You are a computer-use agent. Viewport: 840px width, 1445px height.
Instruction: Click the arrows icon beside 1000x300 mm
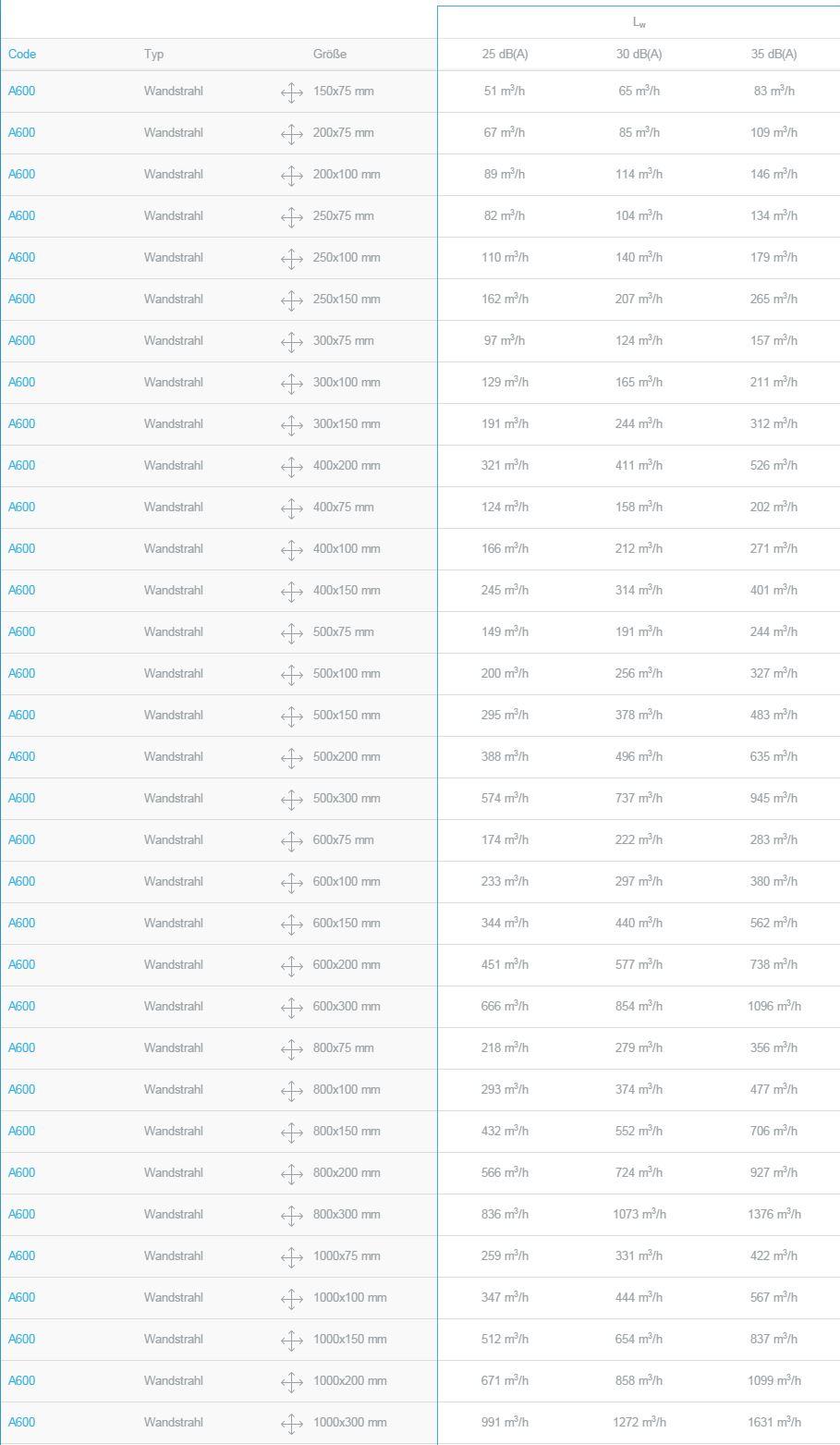coord(292,1424)
